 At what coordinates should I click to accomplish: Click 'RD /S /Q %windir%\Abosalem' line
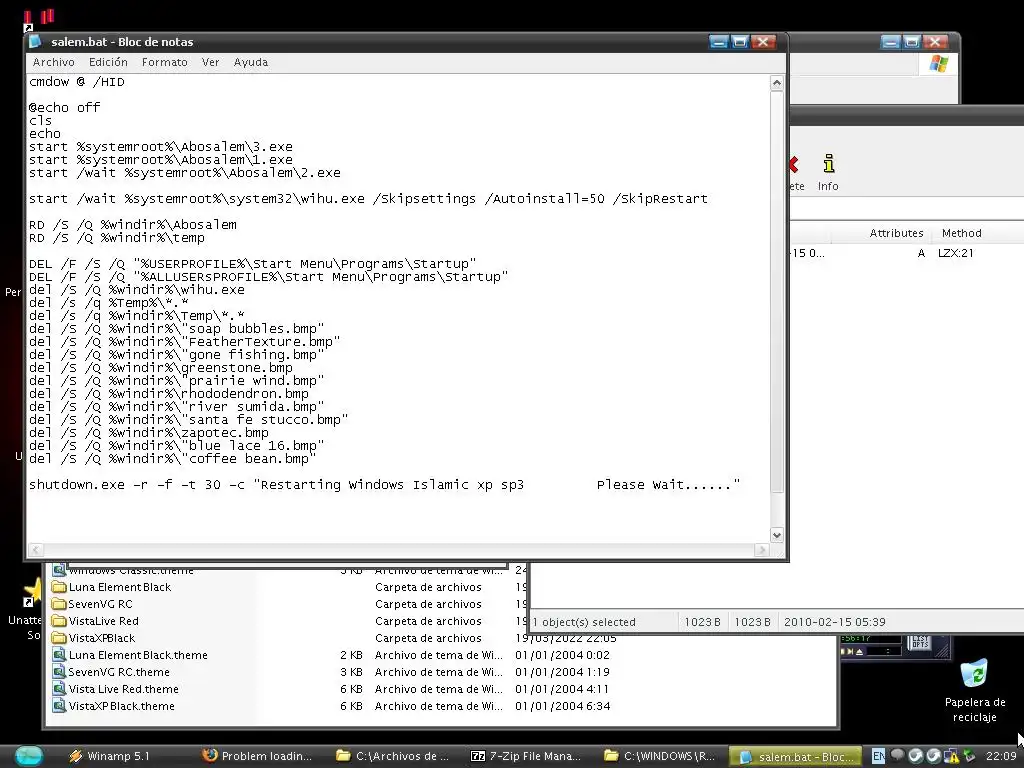pyautogui.click(x=133, y=224)
